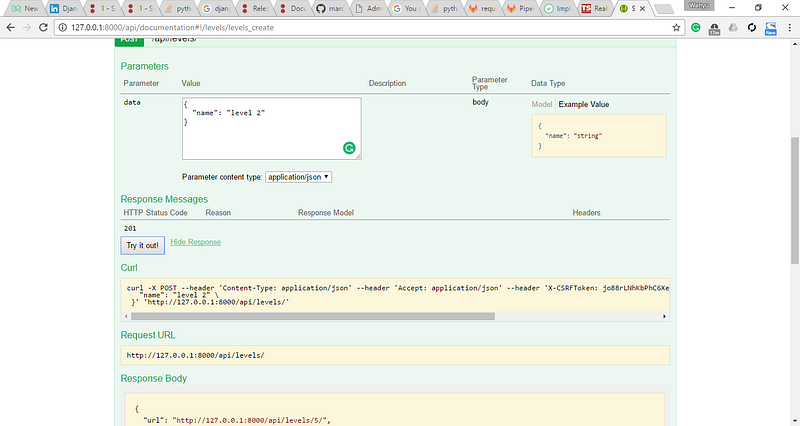Click the 'body' parameter type cell

click(481, 102)
